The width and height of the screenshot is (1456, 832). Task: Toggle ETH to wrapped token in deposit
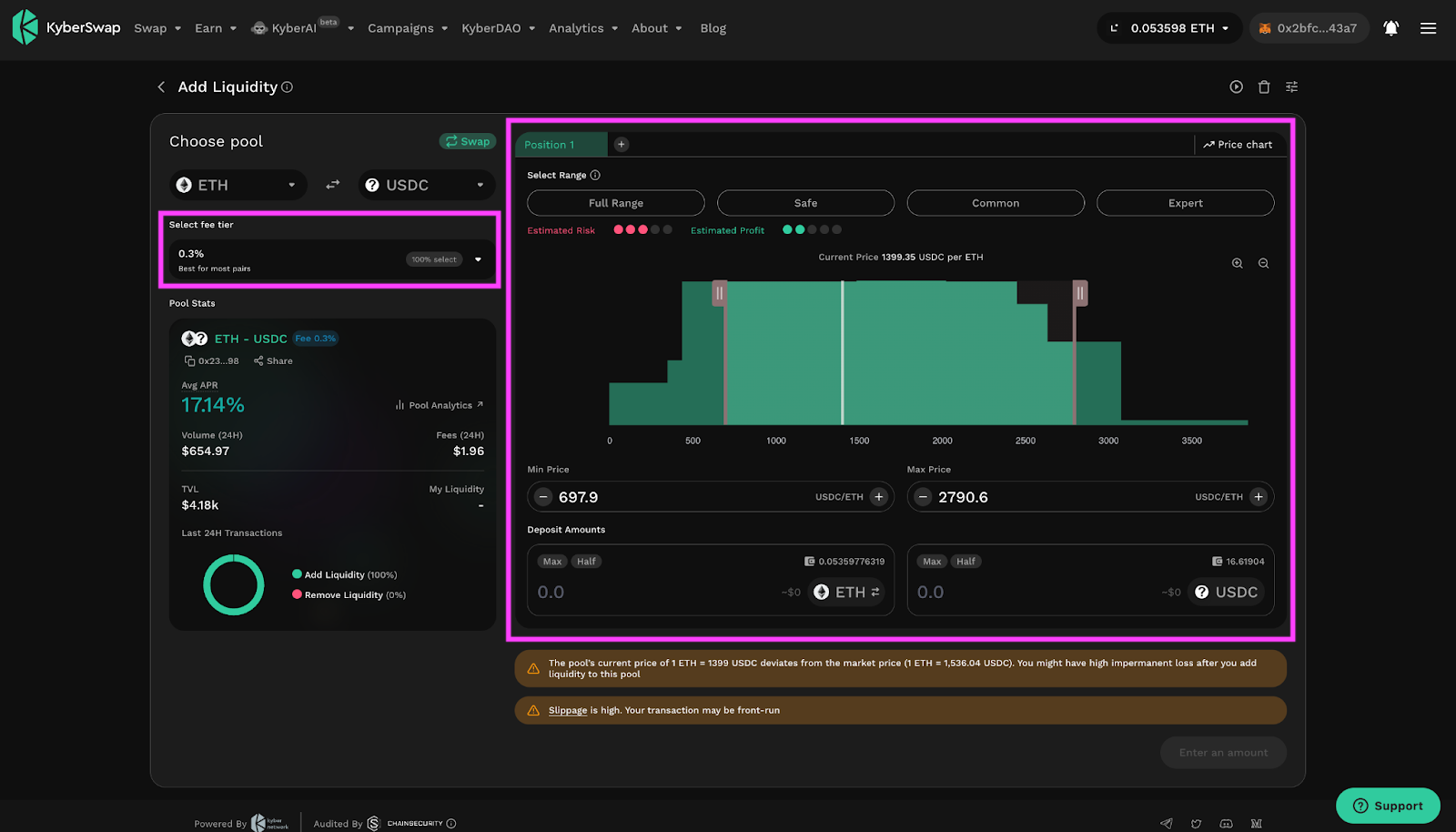pos(875,592)
